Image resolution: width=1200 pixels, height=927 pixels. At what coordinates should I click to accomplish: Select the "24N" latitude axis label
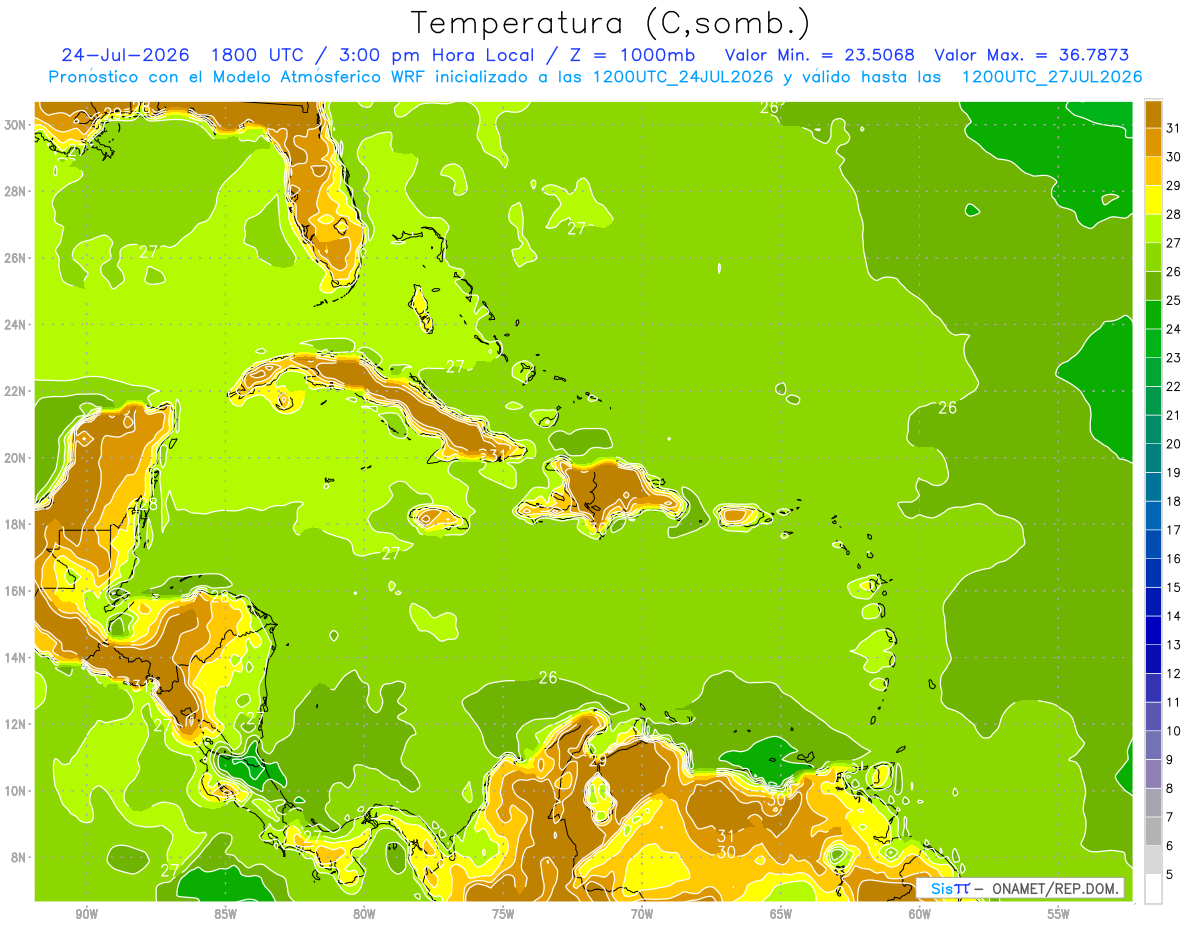[16, 324]
